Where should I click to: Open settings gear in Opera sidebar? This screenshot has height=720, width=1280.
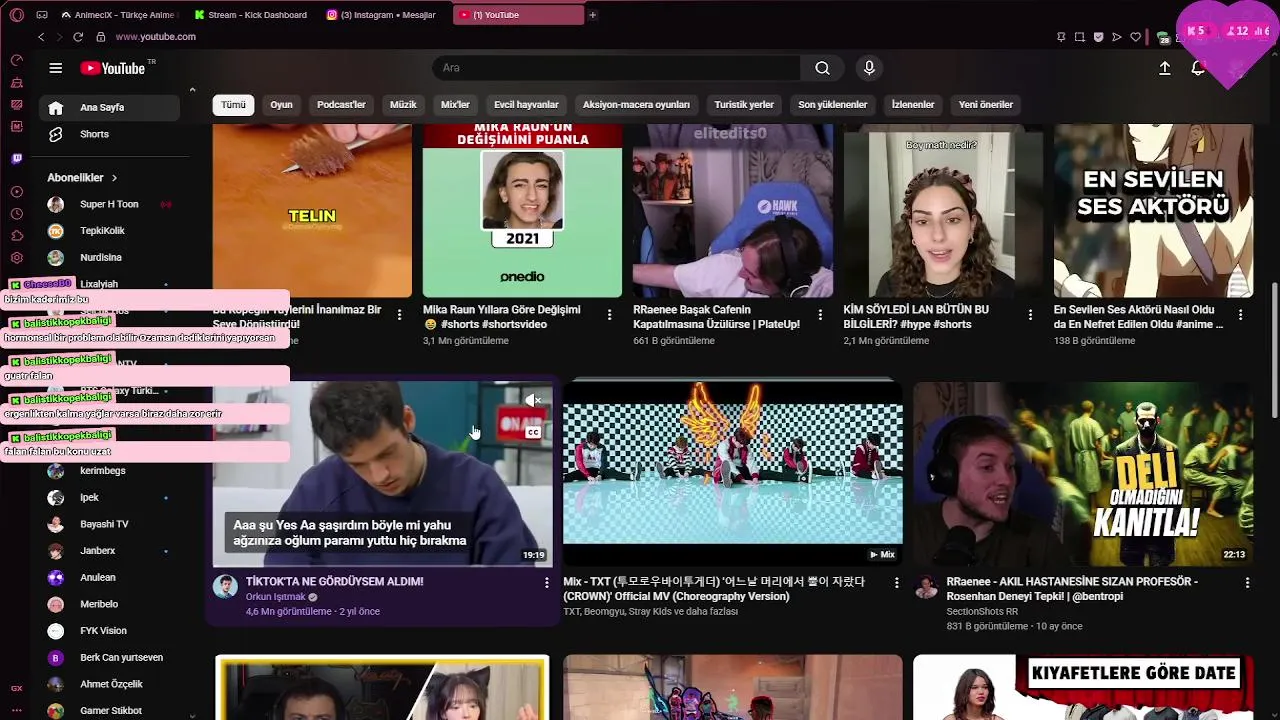click(x=17, y=258)
